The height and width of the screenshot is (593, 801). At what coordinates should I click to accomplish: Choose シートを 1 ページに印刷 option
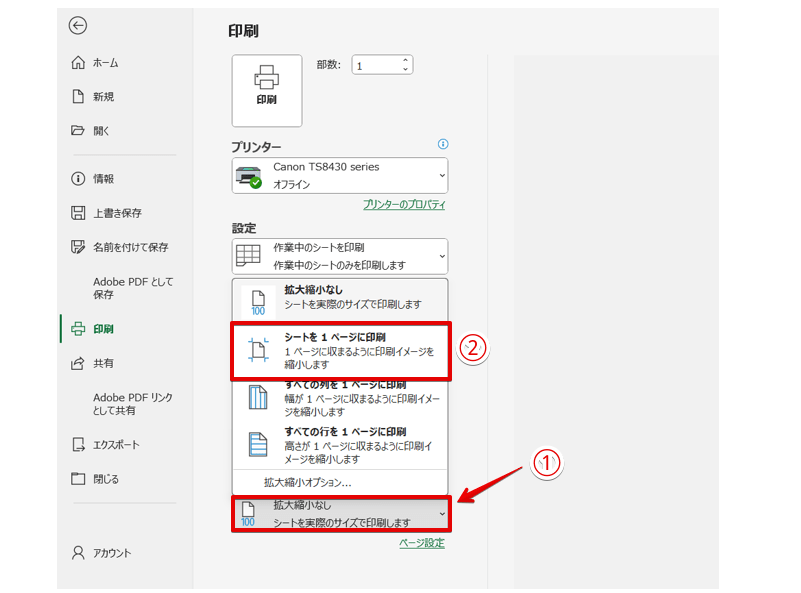pos(340,351)
